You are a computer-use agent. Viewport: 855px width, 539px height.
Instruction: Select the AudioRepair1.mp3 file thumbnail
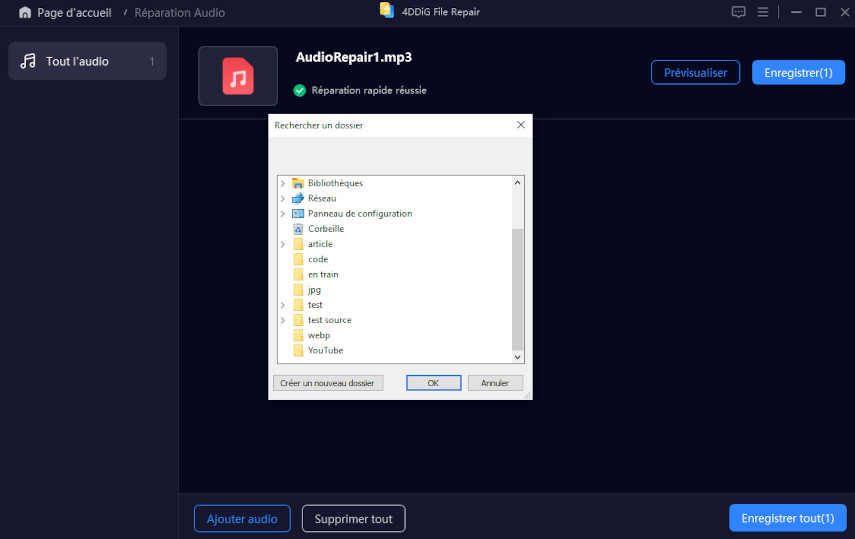pyautogui.click(x=238, y=76)
